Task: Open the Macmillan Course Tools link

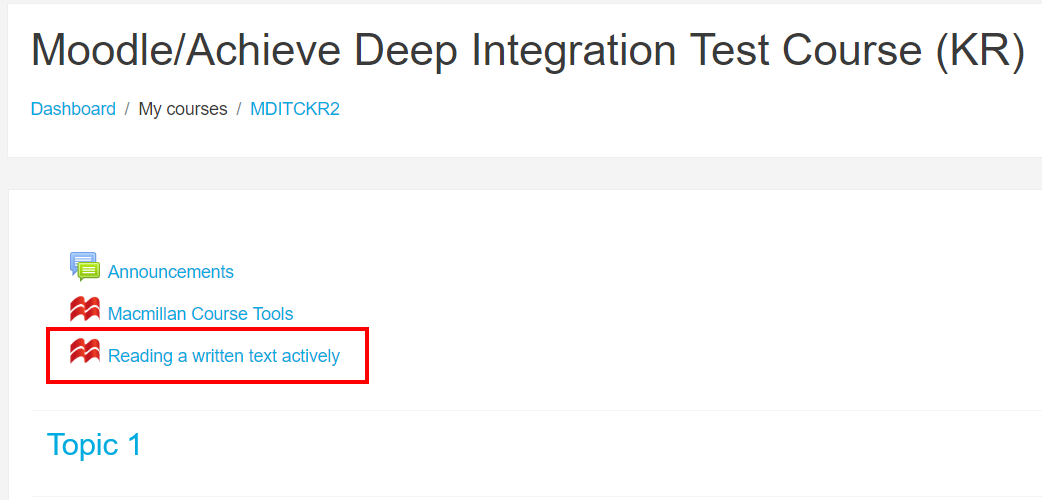Action: (x=200, y=314)
